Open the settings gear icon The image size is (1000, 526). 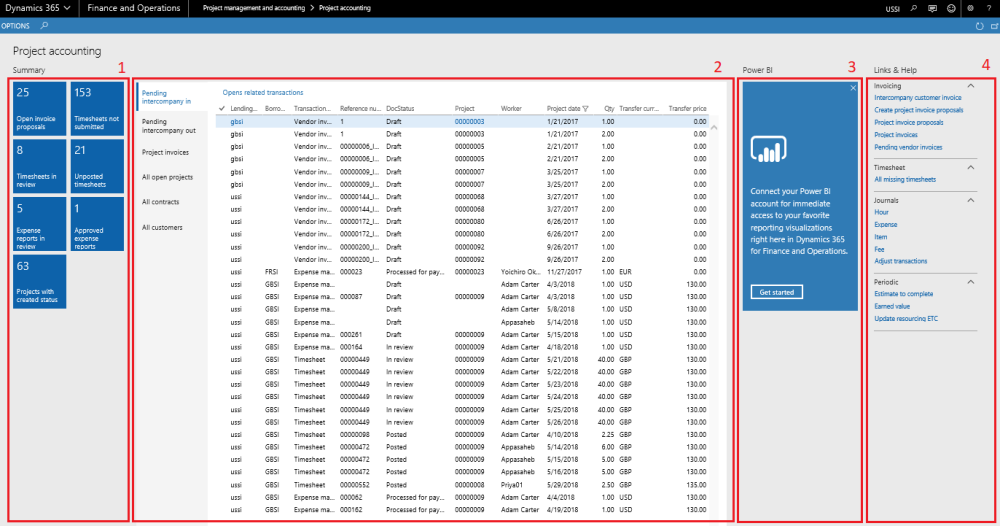(x=970, y=8)
